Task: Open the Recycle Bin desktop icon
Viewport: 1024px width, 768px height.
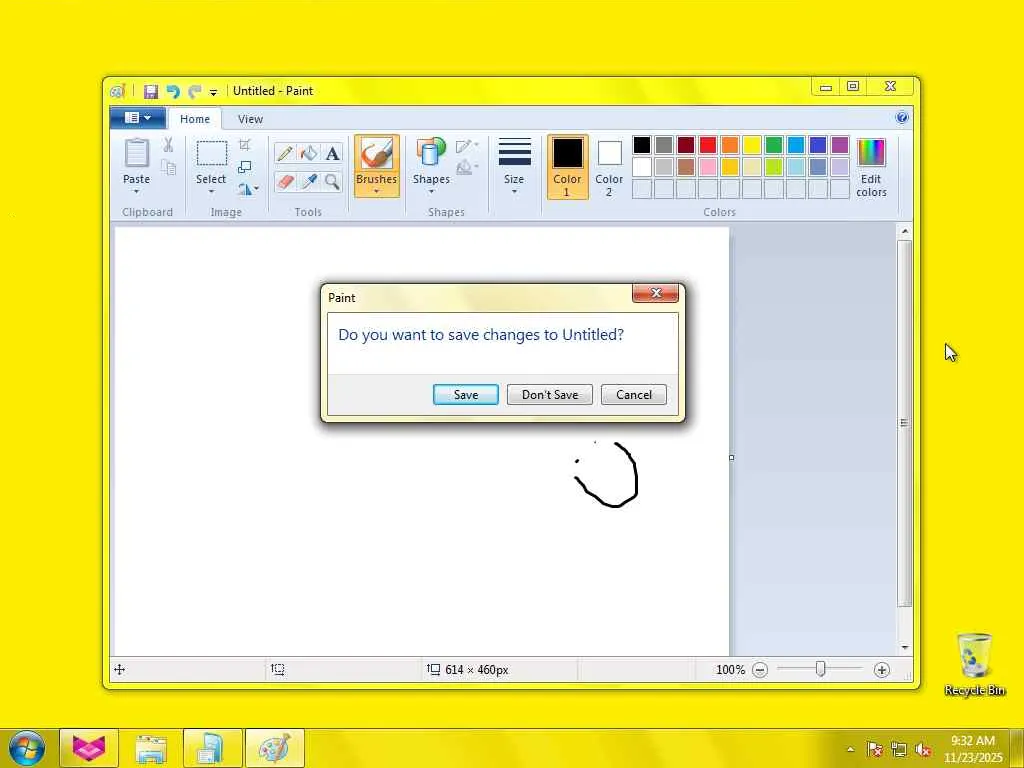Action: click(974, 664)
